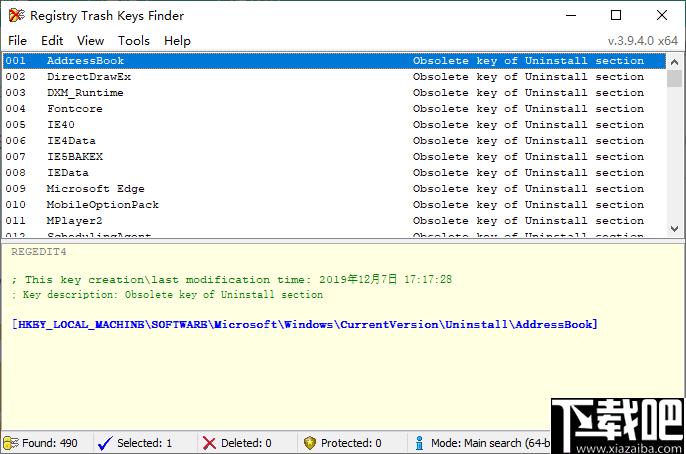Open the Help menu
This screenshot has height=454, width=686.
point(177,40)
